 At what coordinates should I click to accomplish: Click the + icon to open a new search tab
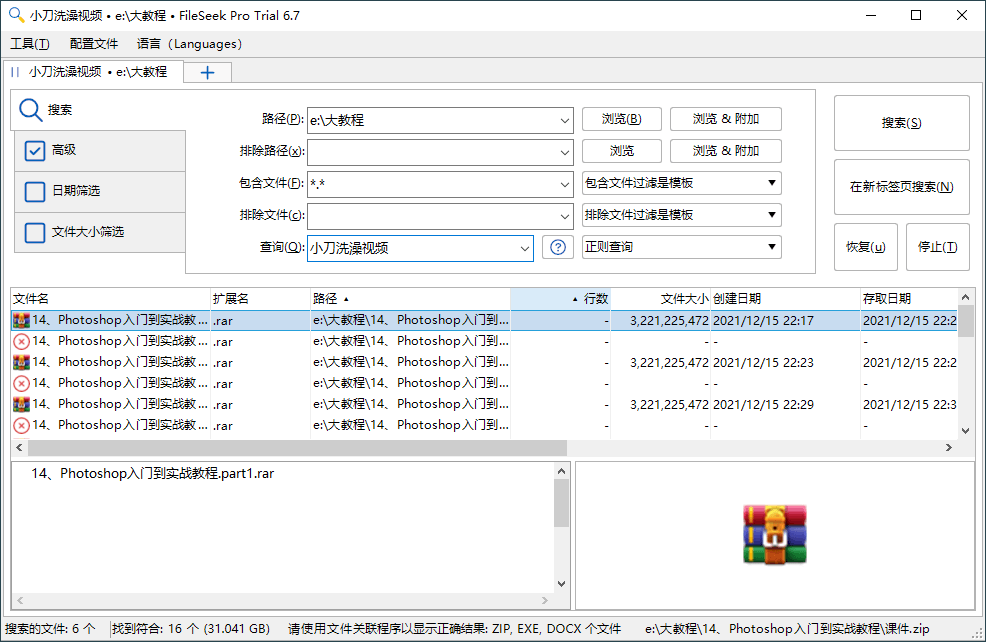click(x=206, y=72)
